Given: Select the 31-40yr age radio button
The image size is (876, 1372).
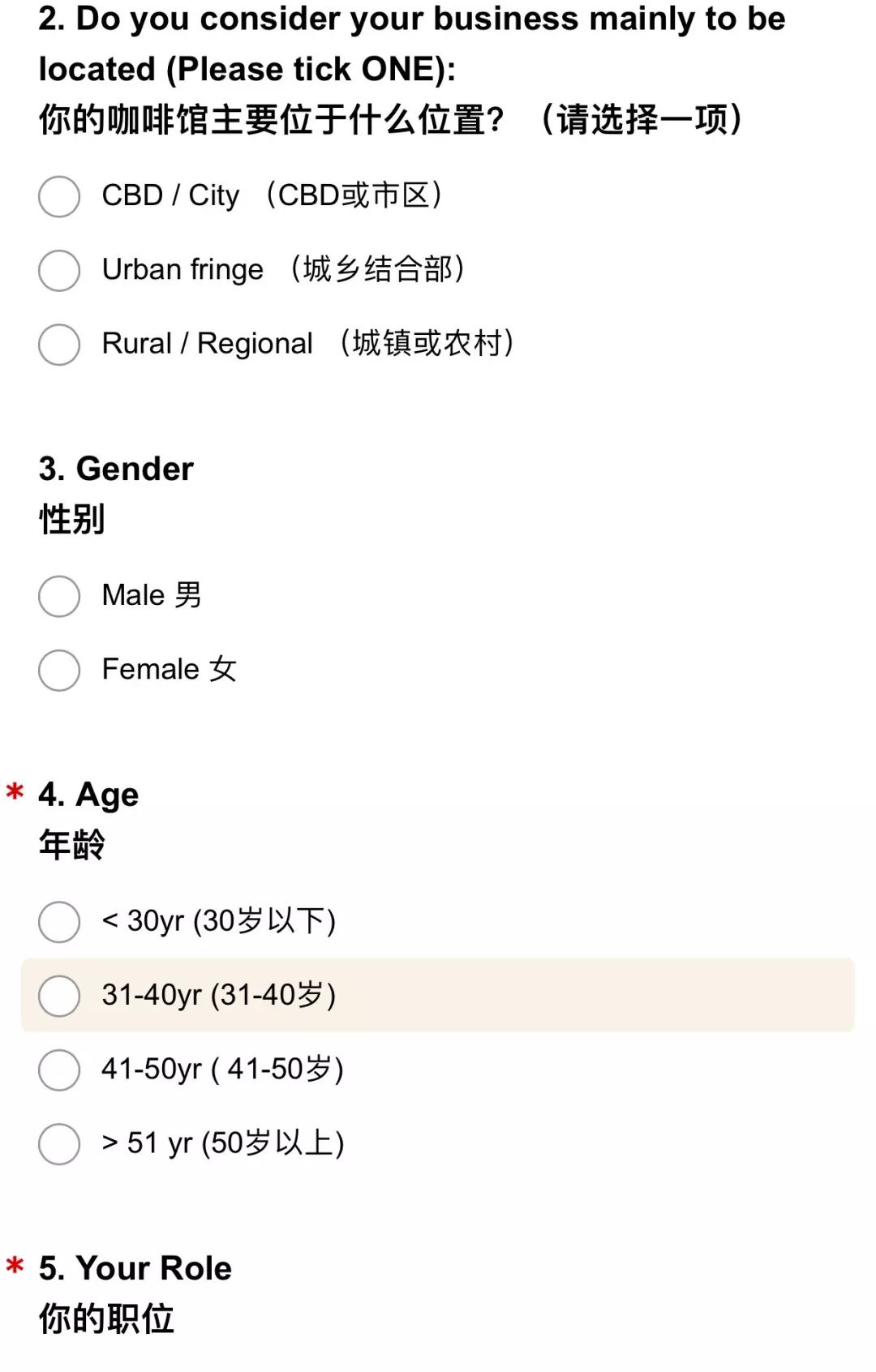Looking at the screenshot, I should click(x=59, y=996).
